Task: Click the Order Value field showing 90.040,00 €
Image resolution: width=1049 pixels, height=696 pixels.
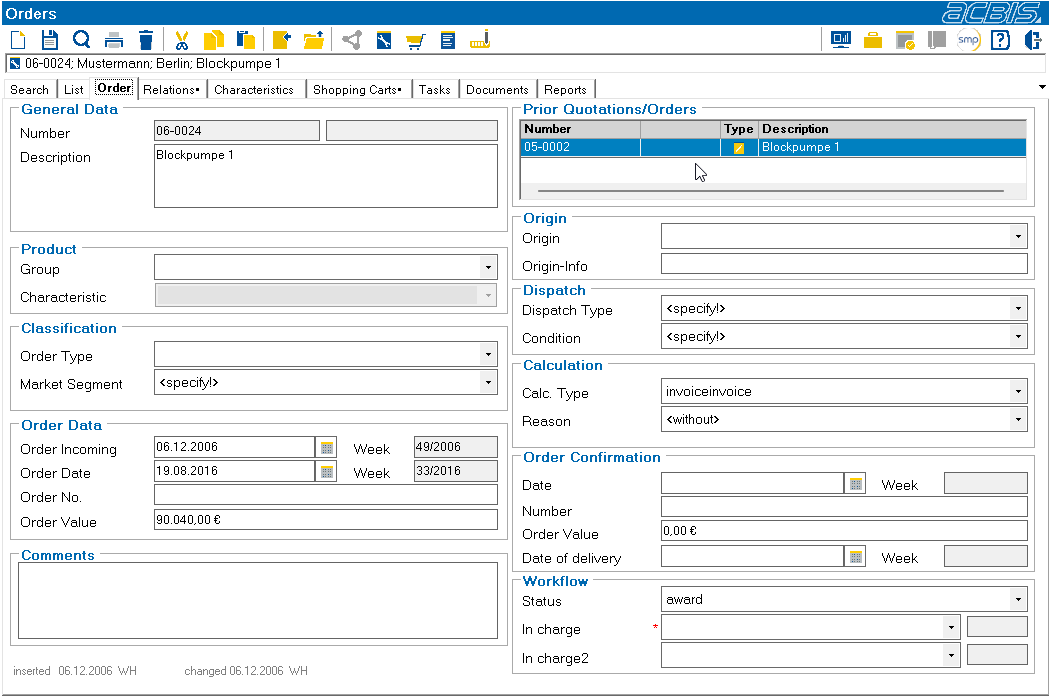Action: 326,520
